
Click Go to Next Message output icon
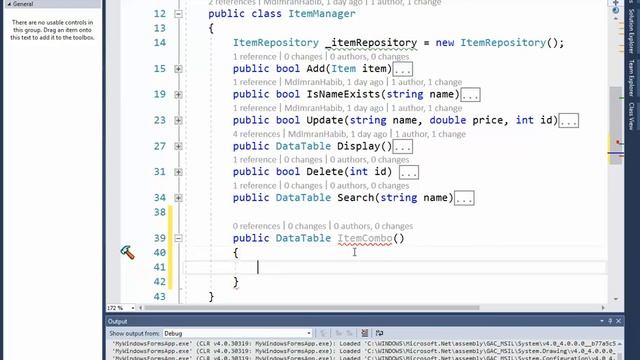point(349,333)
